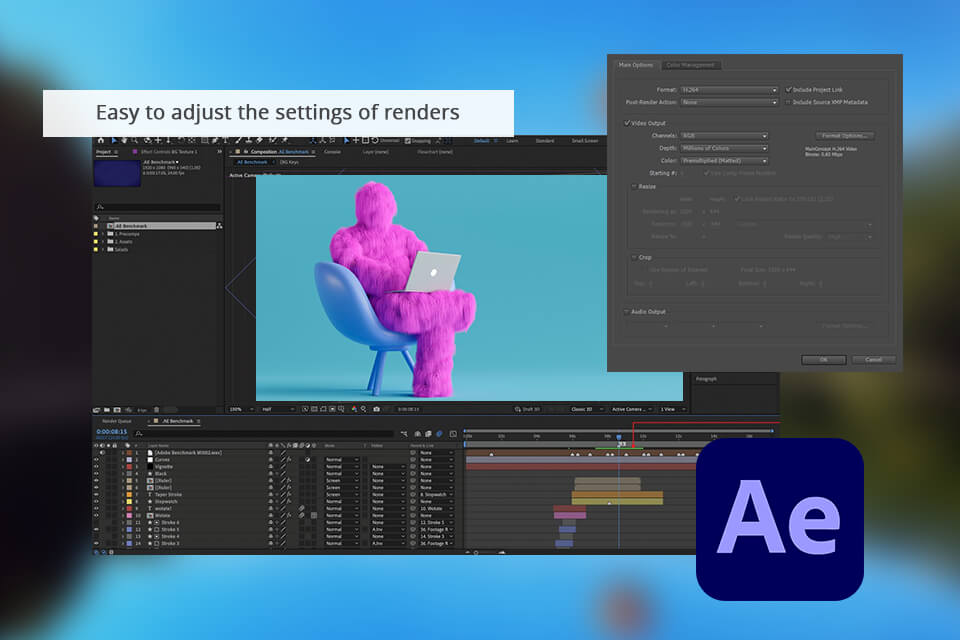Image resolution: width=960 pixels, height=640 pixels.
Task: Click the shy layers icon in timeline
Action: 418,434
